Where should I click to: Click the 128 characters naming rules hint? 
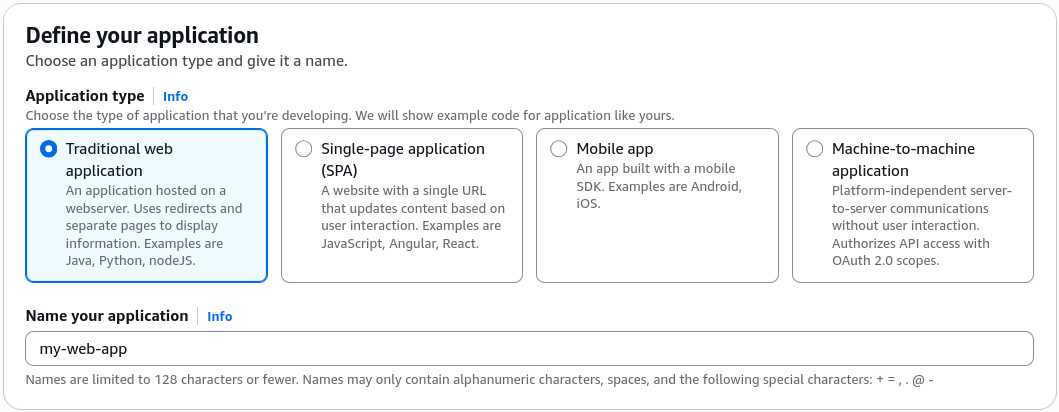point(480,380)
